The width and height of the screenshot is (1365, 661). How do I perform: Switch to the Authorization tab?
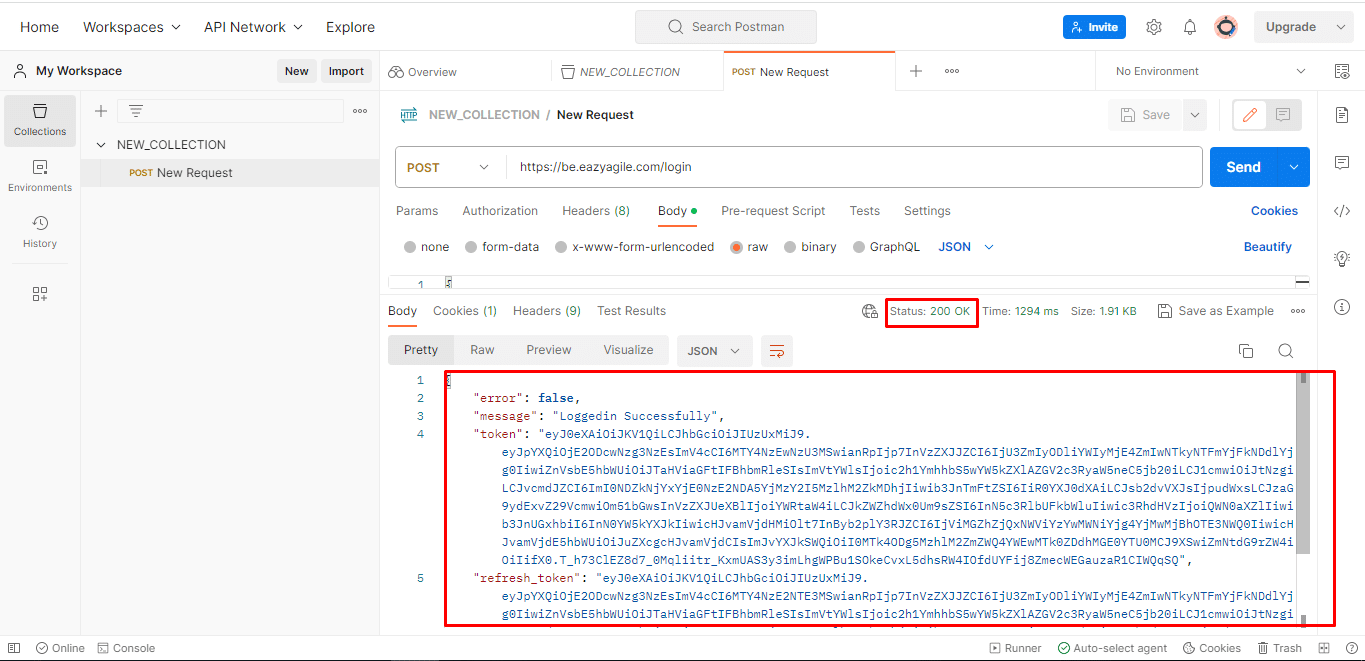500,211
